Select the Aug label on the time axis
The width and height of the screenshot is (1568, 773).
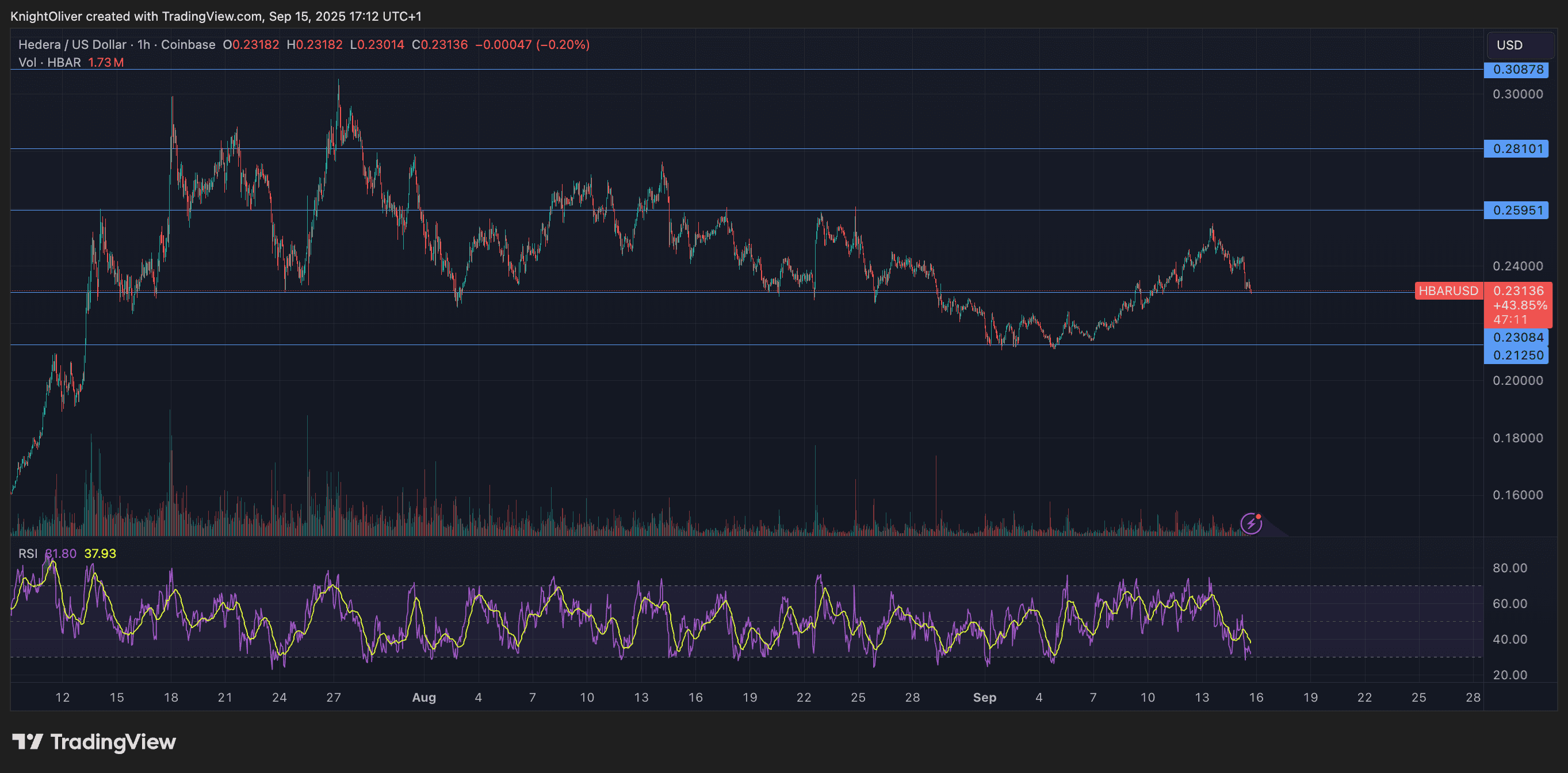tap(424, 698)
